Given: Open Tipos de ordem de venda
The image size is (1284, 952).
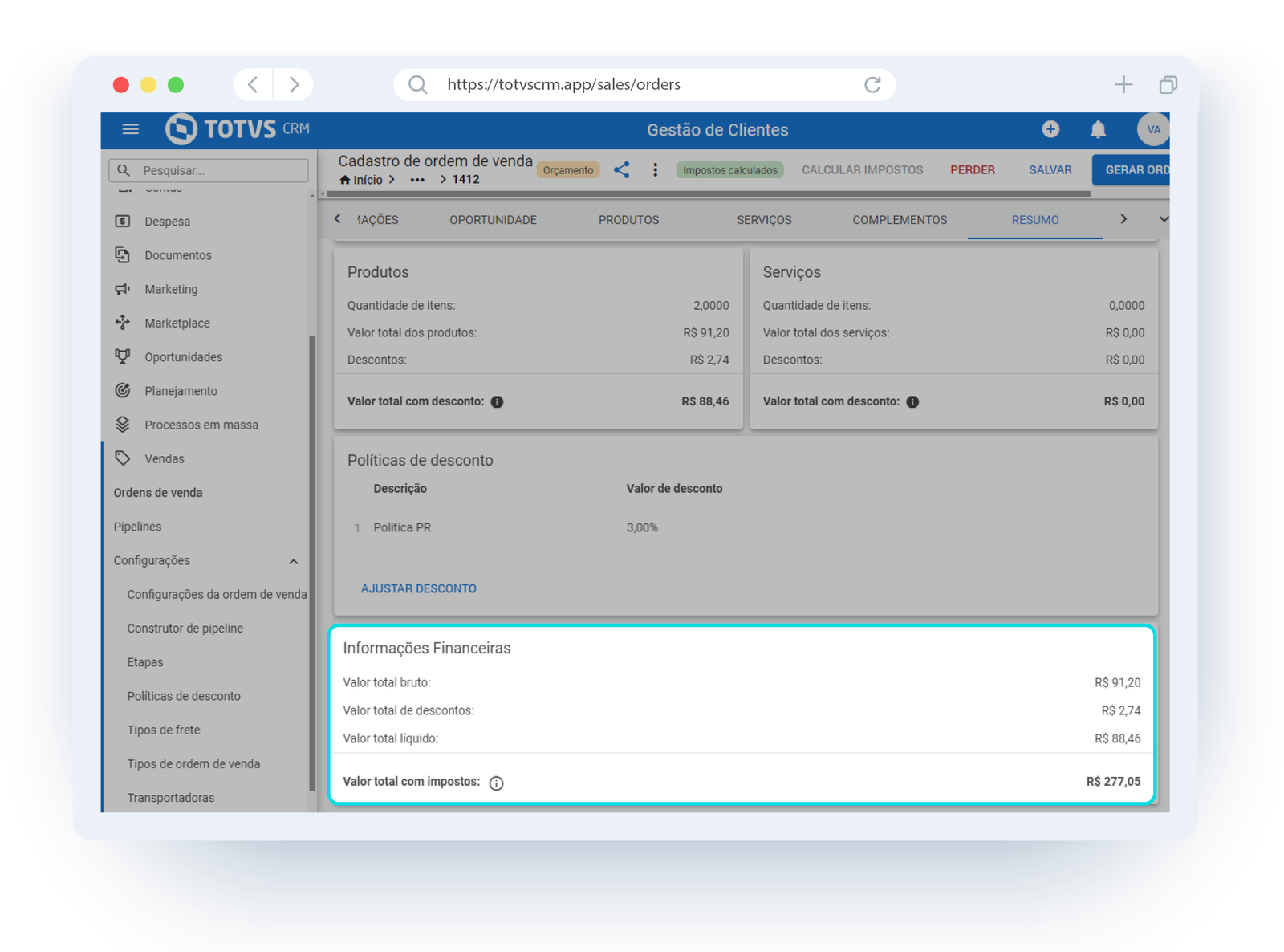Looking at the screenshot, I should 193,764.
